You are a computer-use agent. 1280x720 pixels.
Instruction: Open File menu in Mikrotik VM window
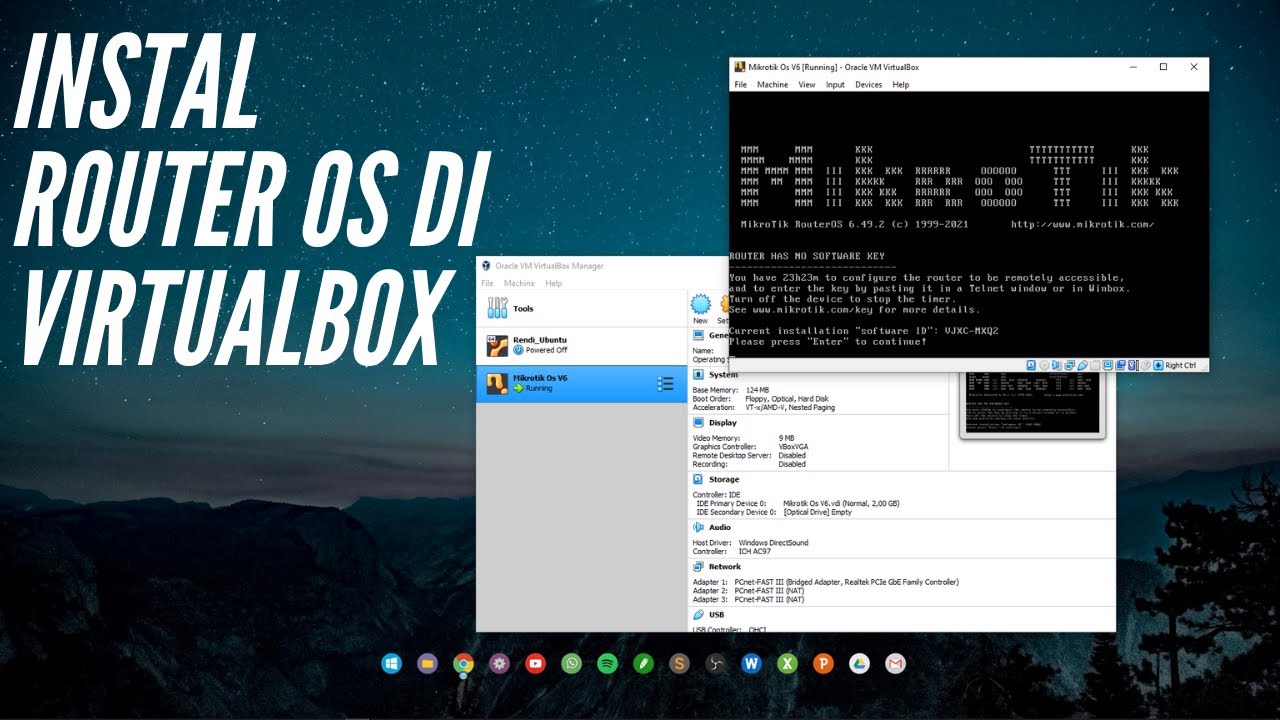tap(741, 85)
